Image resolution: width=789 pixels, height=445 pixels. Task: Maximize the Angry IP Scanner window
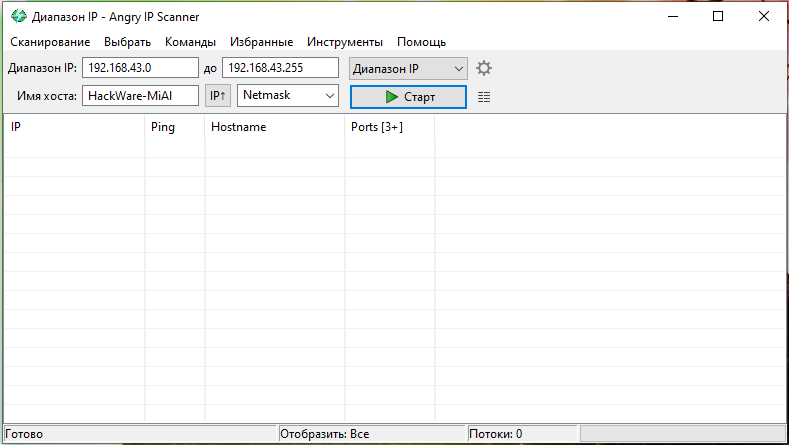(718, 17)
